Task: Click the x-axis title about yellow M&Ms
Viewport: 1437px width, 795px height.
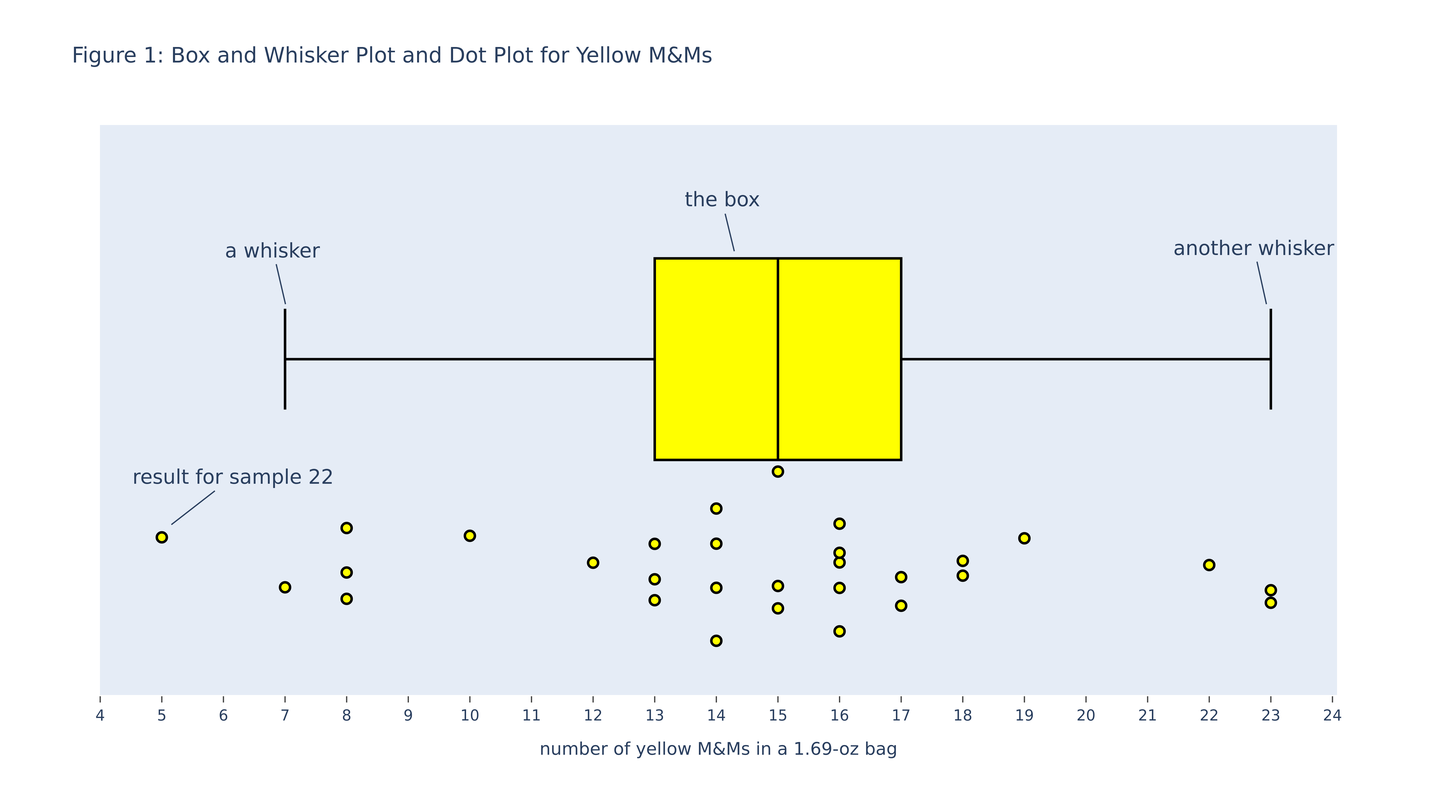Action: (x=718, y=749)
